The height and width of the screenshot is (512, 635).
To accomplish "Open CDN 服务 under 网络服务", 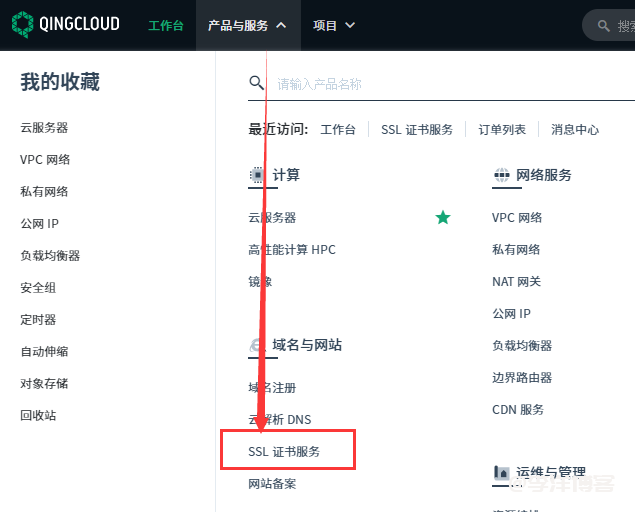I will (518, 410).
